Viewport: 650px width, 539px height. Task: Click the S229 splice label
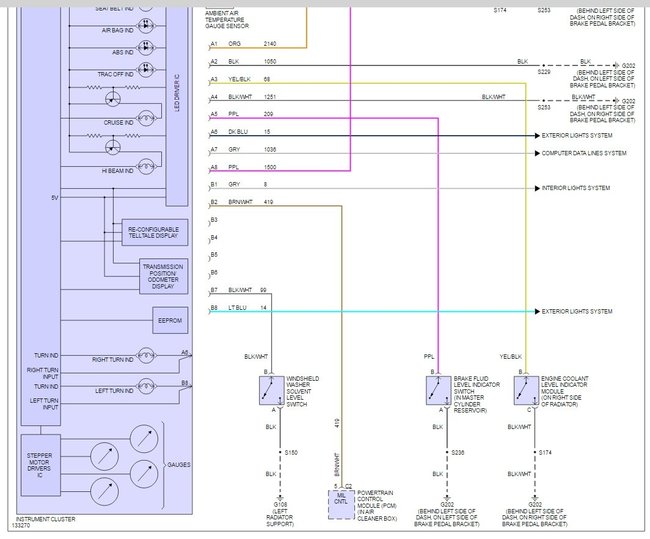click(x=544, y=72)
